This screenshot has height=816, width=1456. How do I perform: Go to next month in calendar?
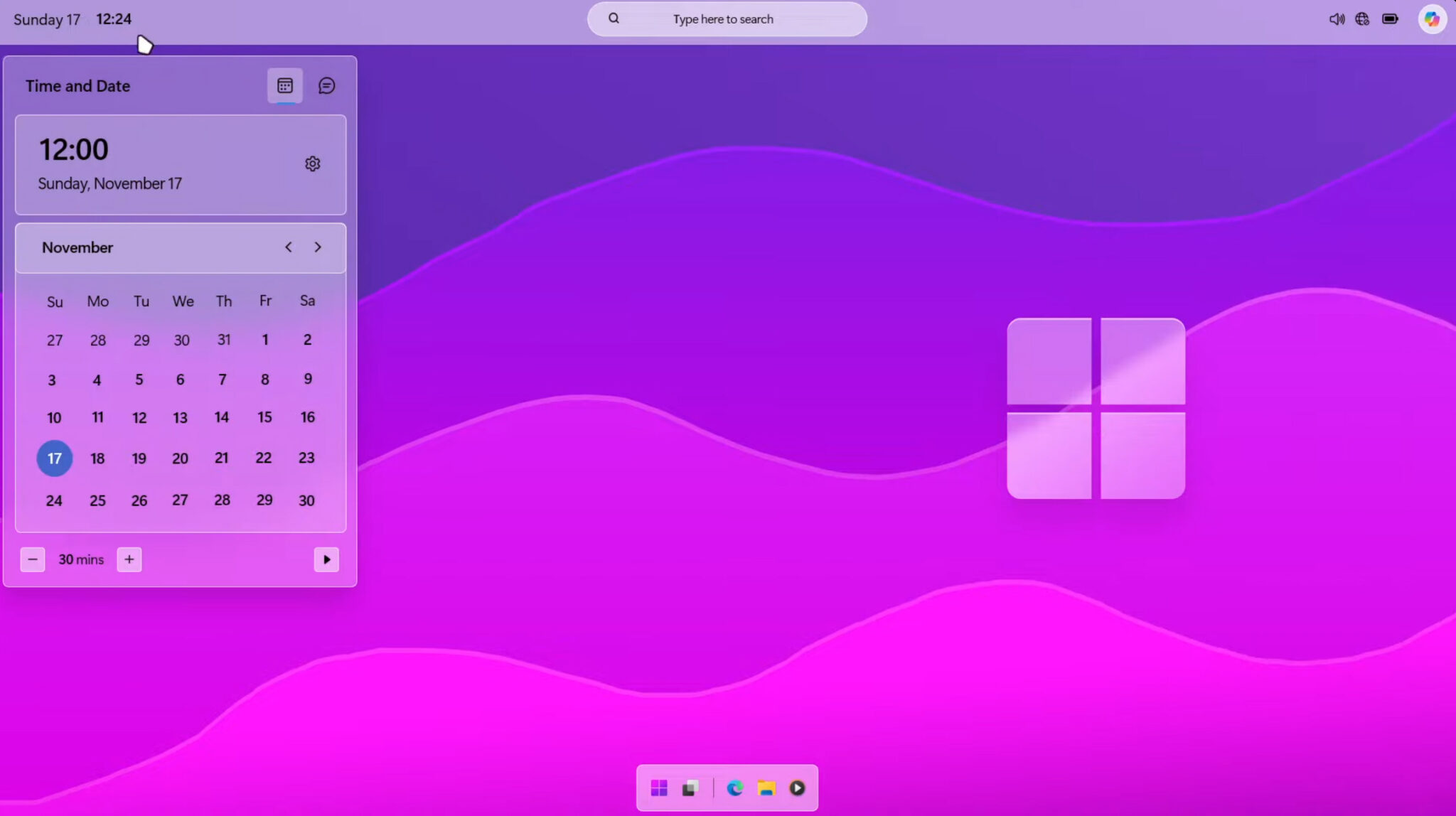(318, 247)
